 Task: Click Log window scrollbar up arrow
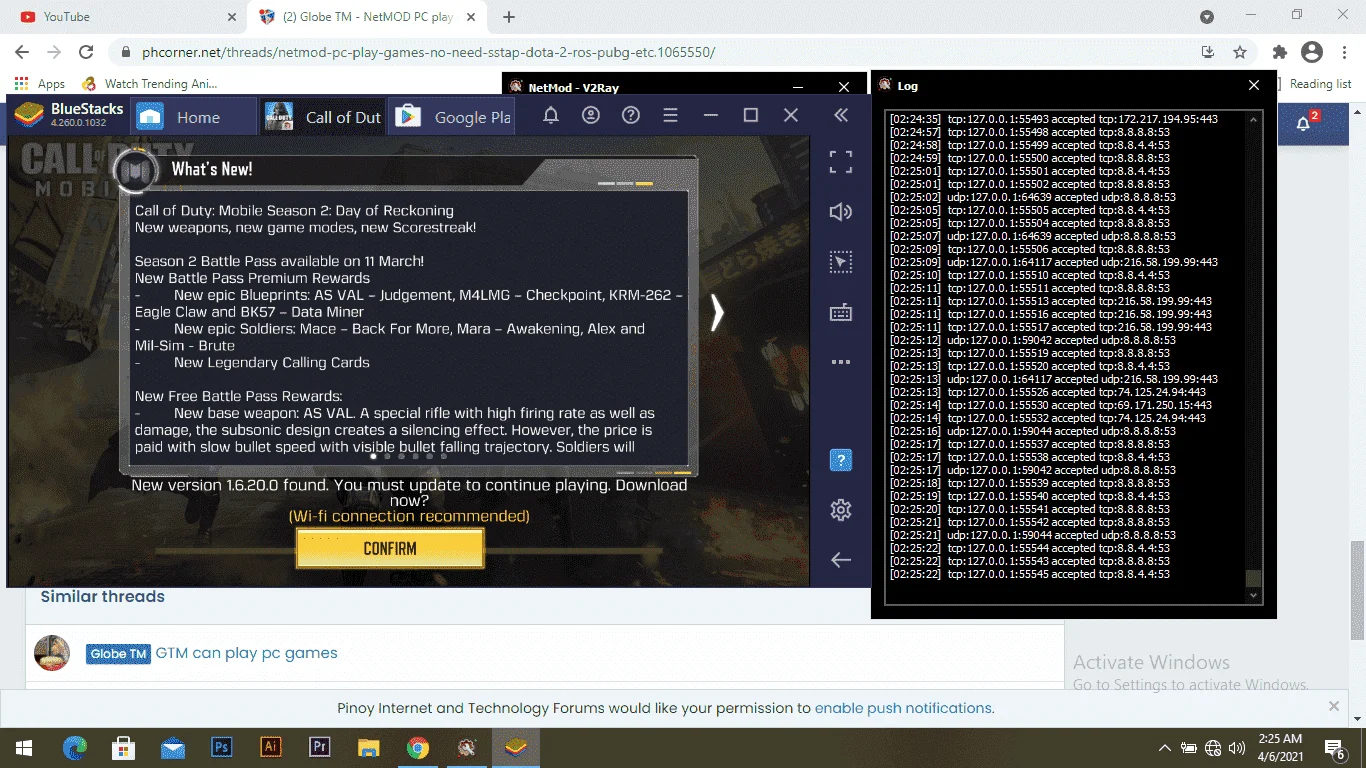pyautogui.click(x=1254, y=118)
